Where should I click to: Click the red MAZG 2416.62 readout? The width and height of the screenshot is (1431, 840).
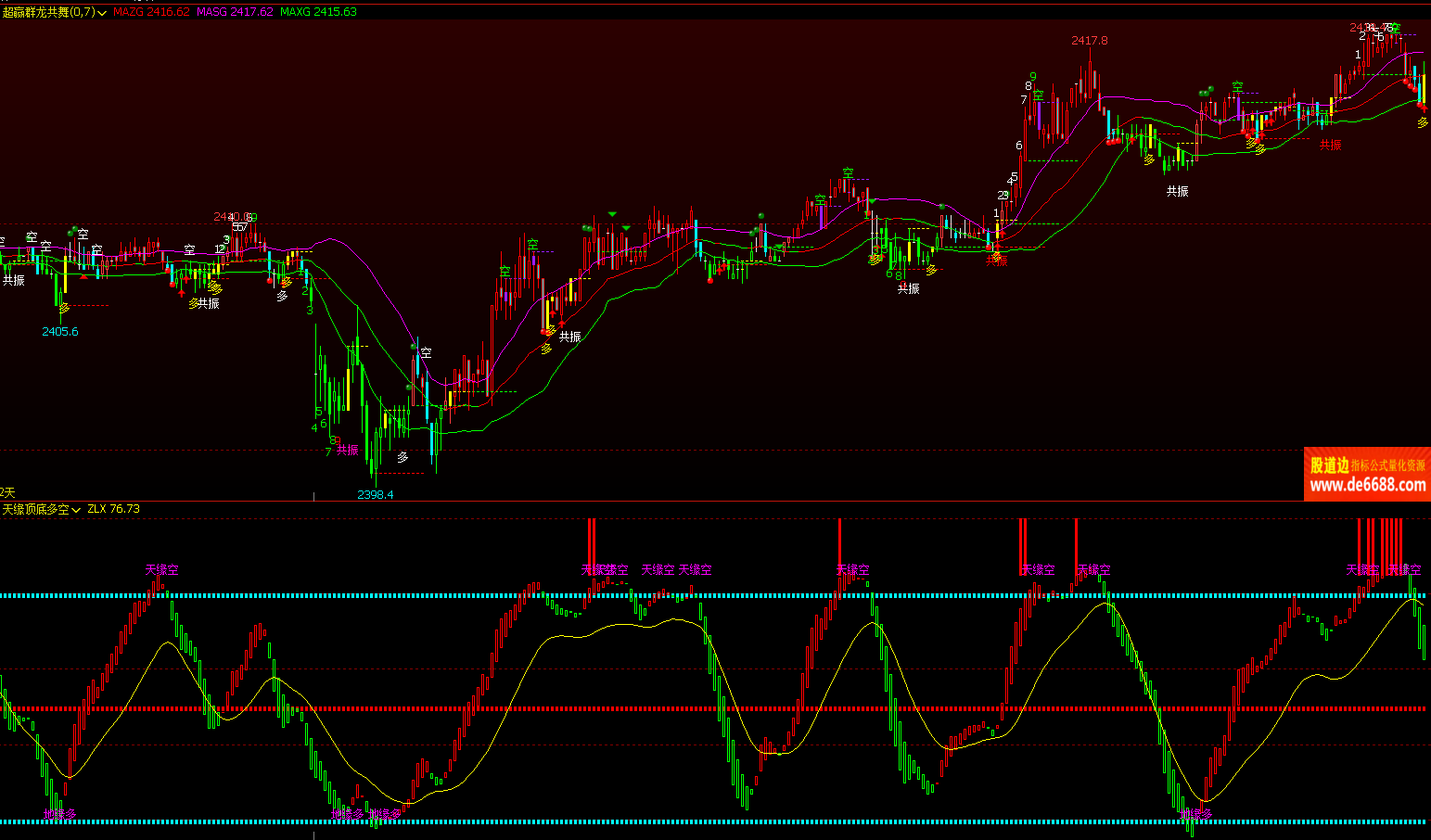pyautogui.click(x=151, y=12)
